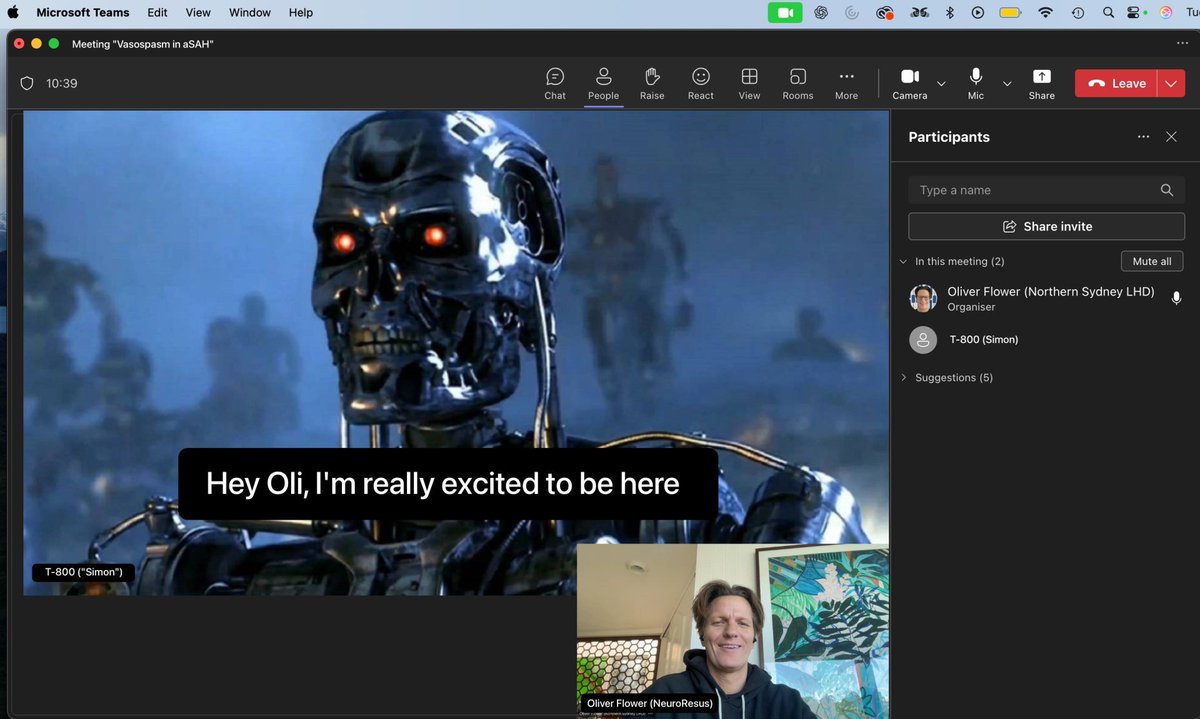Image resolution: width=1200 pixels, height=719 pixels.
Task: Raise your hand in the meeting
Action: 652,83
